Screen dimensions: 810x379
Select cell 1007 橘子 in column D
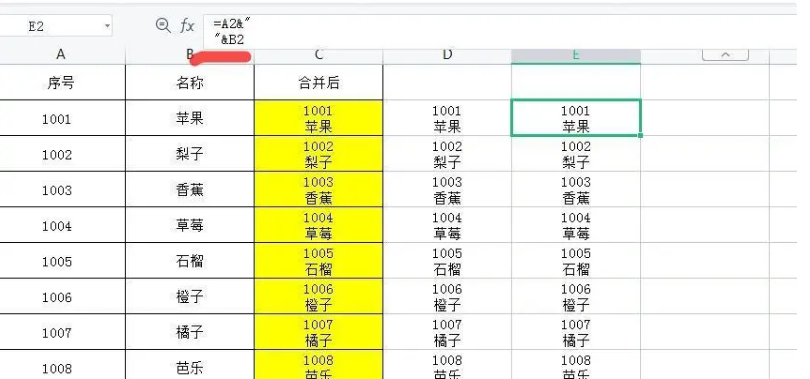tap(447, 332)
